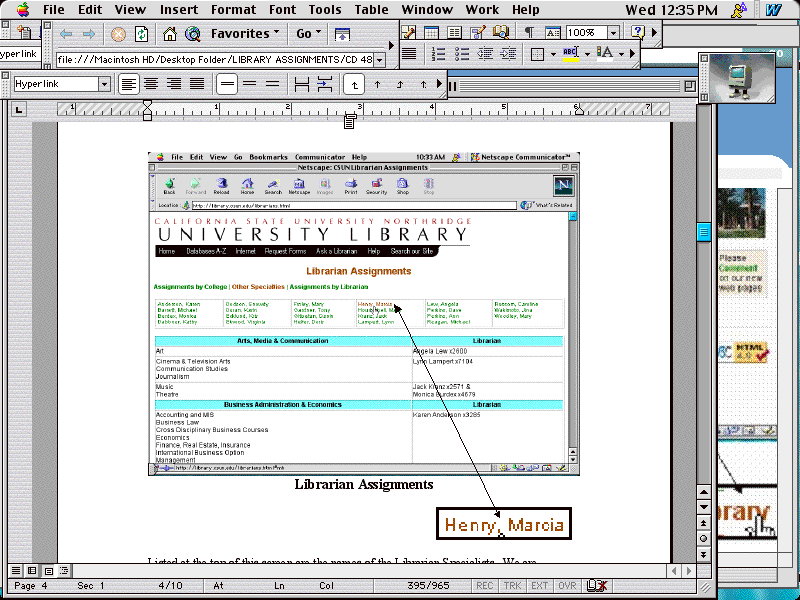Open the Hyperlink style dropdown arrow

point(104,84)
